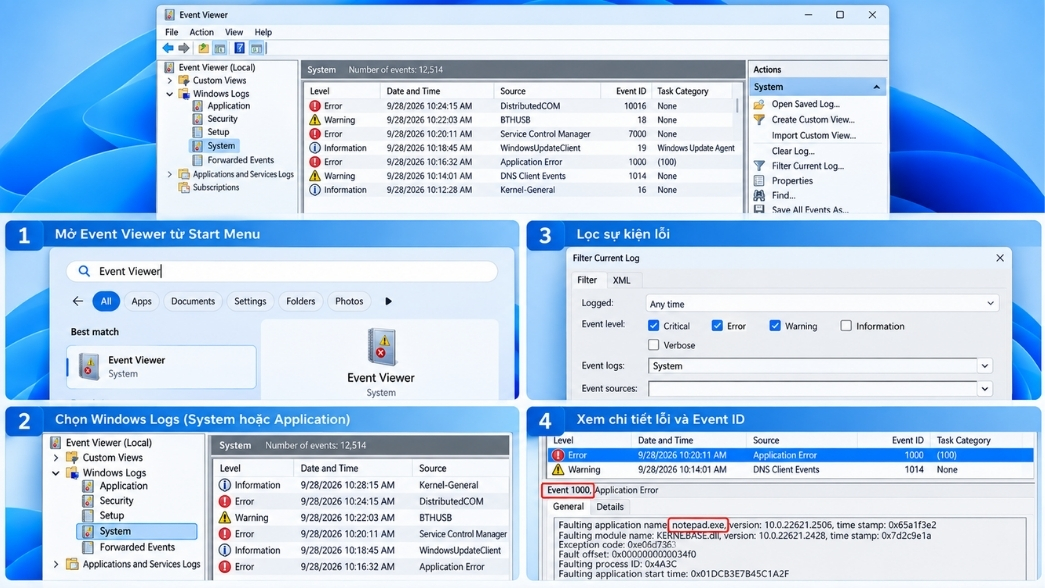Open Saved Log from the Actions pane
This screenshot has height=588, width=1045.
coord(805,104)
